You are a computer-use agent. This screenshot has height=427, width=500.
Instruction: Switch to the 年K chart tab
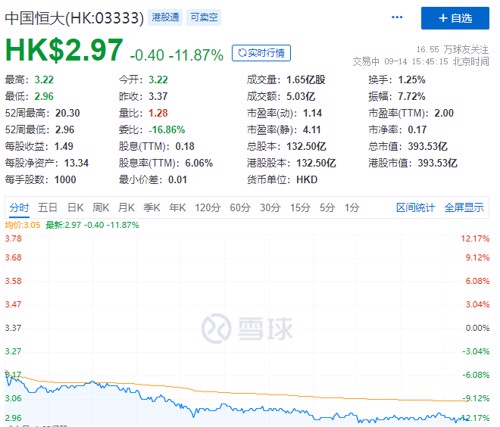(x=177, y=208)
